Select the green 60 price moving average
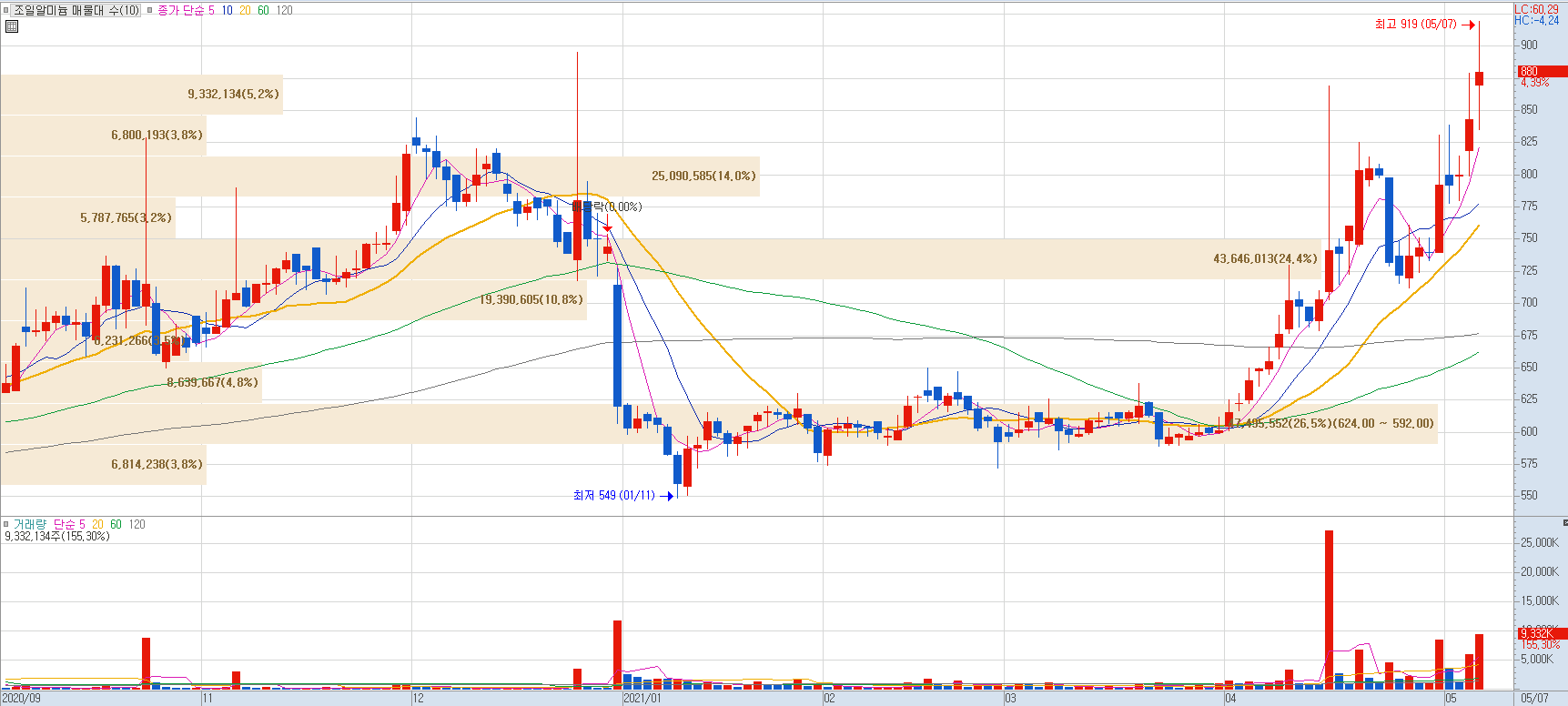The height and width of the screenshot is (706, 1568). point(264,10)
